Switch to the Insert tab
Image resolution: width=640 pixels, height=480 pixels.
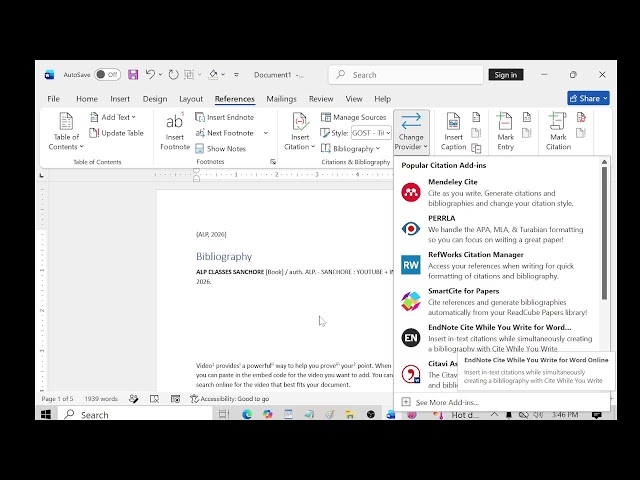coord(120,99)
